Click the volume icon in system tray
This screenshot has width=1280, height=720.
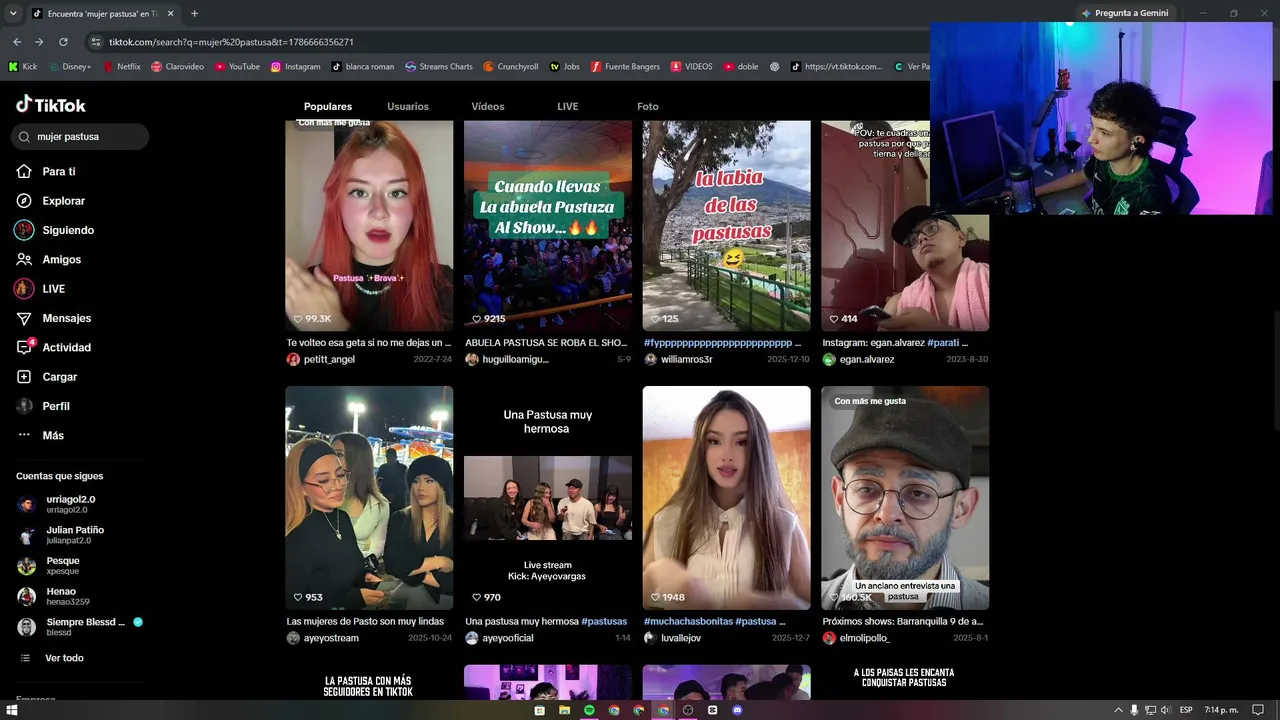pyautogui.click(x=1166, y=710)
